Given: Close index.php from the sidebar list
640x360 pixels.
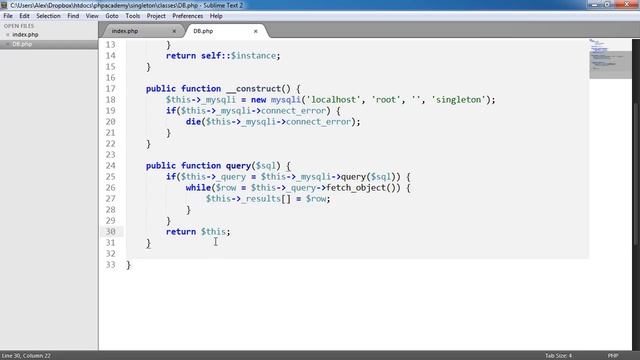Looking at the screenshot, I should (x=7, y=35).
